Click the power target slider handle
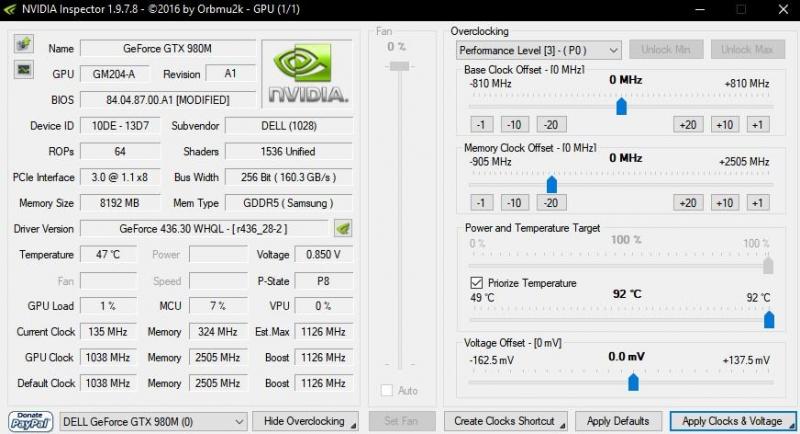This screenshot has width=800, height=434. coord(768,265)
